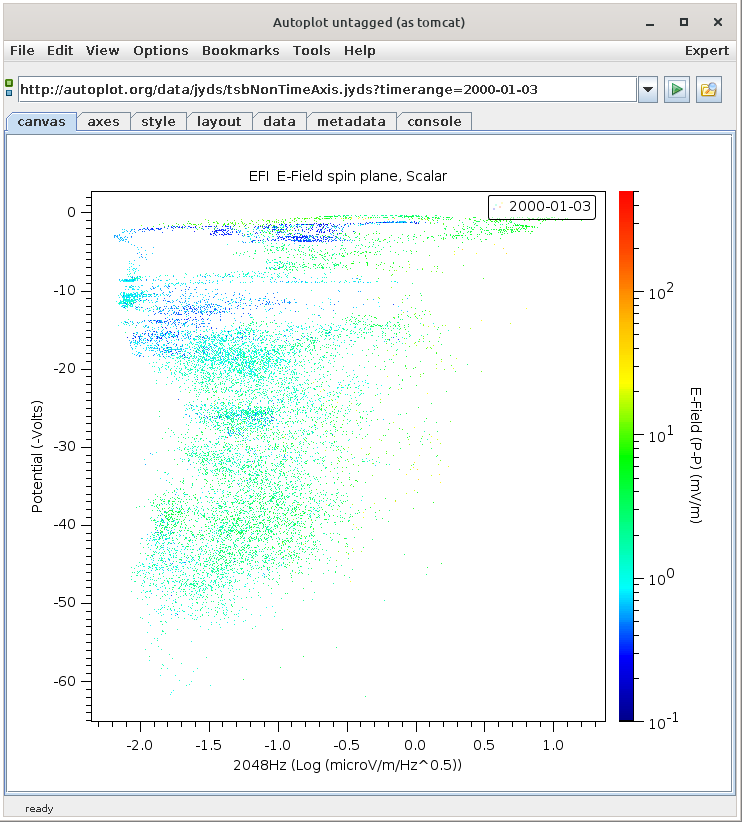
Task: Switch to the axes tab
Action: coord(103,121)
